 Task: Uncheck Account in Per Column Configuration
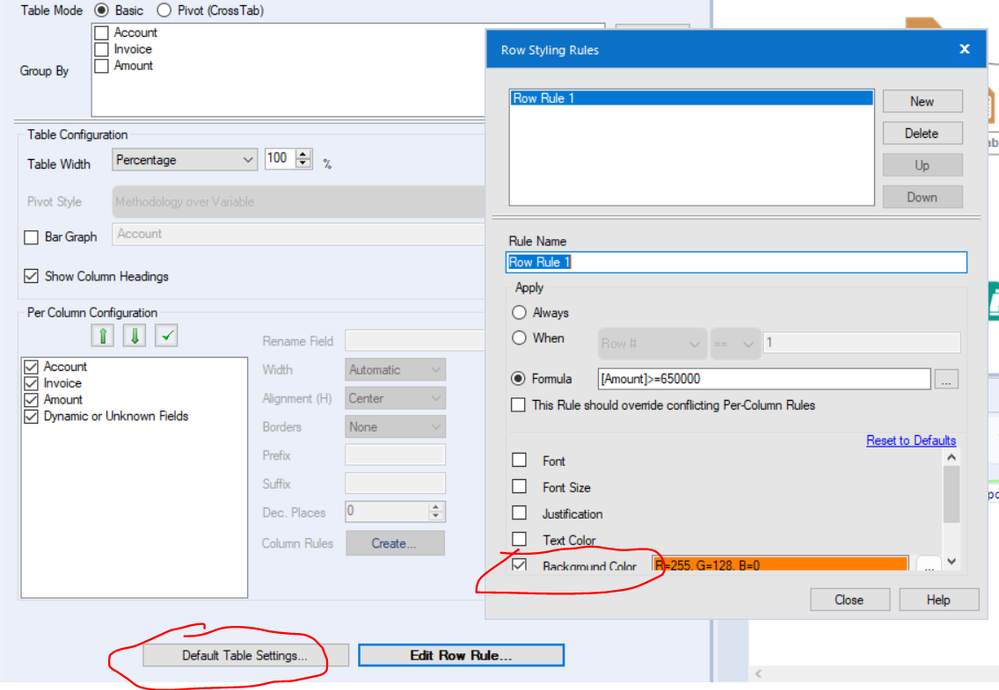(x=31, y=367)
